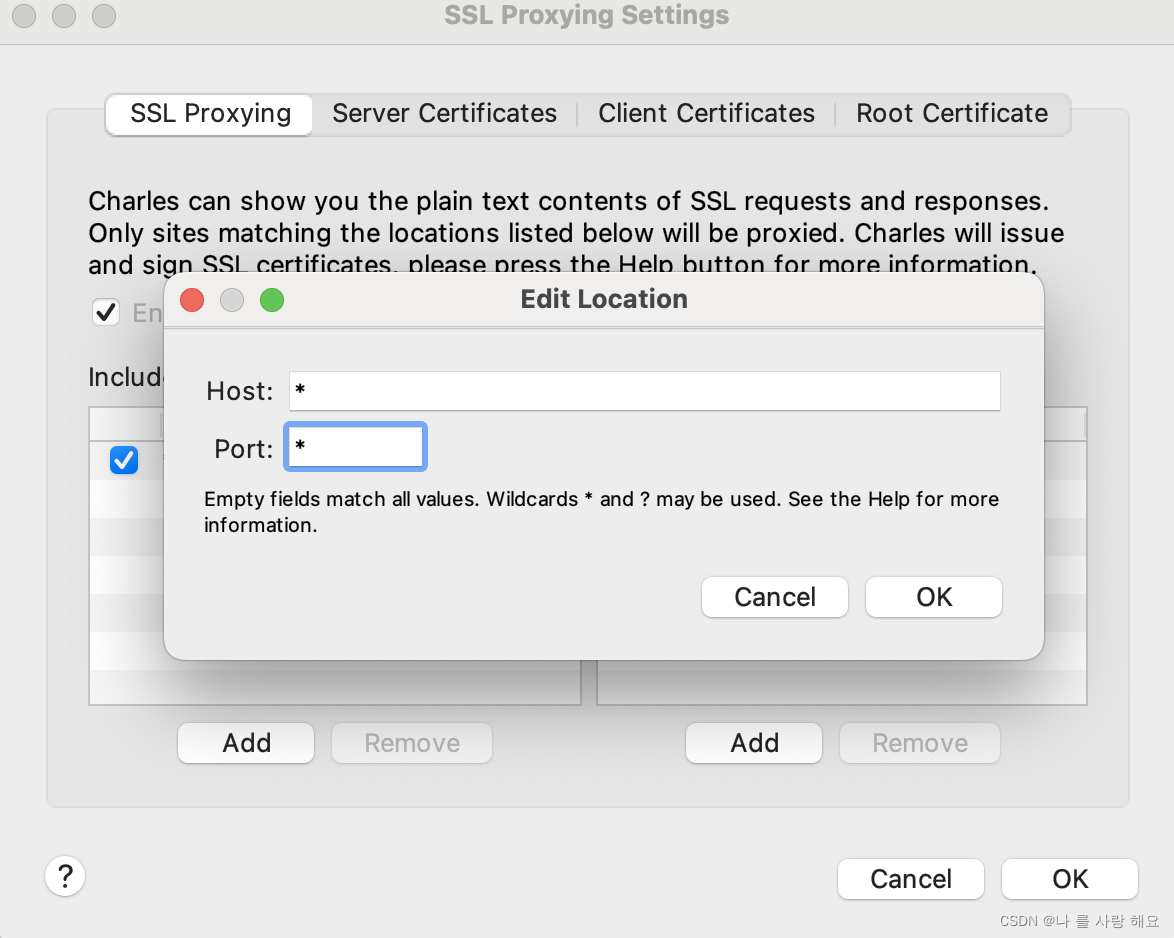Click the Host input field
The width and height of the screenshot is (1174, 938).
pyautogui.click(x=645, y=391)
